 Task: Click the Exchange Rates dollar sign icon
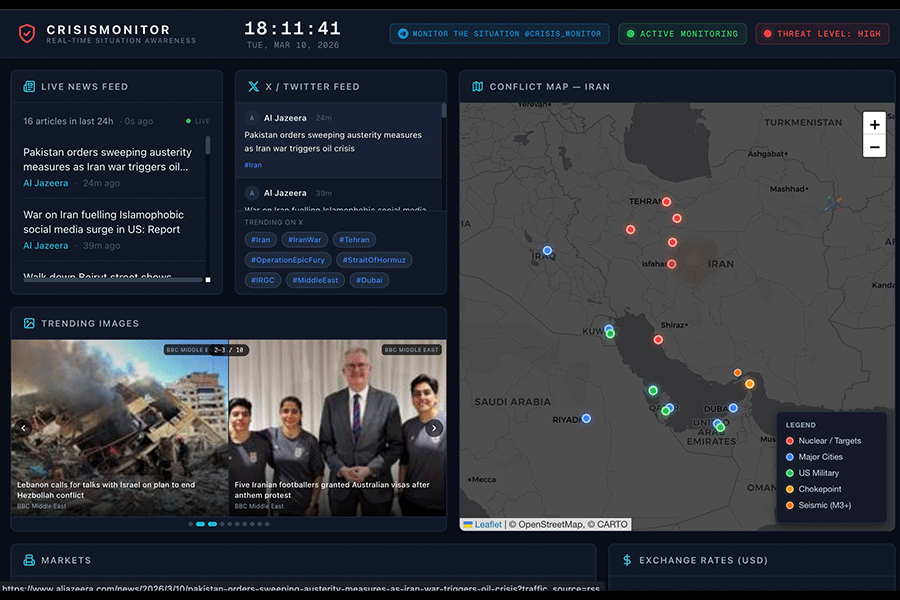coord(627,561)
